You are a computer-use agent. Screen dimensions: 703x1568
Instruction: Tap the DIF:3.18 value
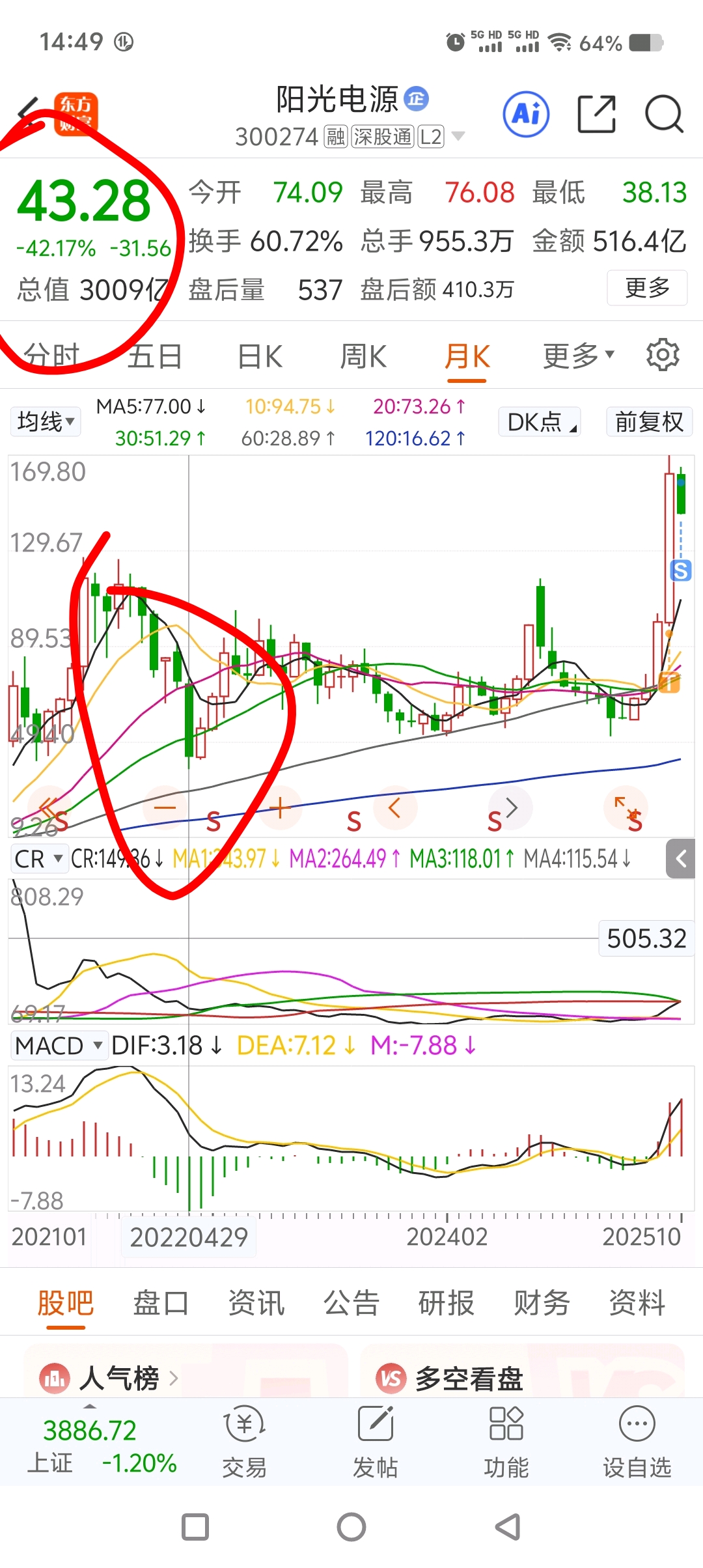(167, 1046)
